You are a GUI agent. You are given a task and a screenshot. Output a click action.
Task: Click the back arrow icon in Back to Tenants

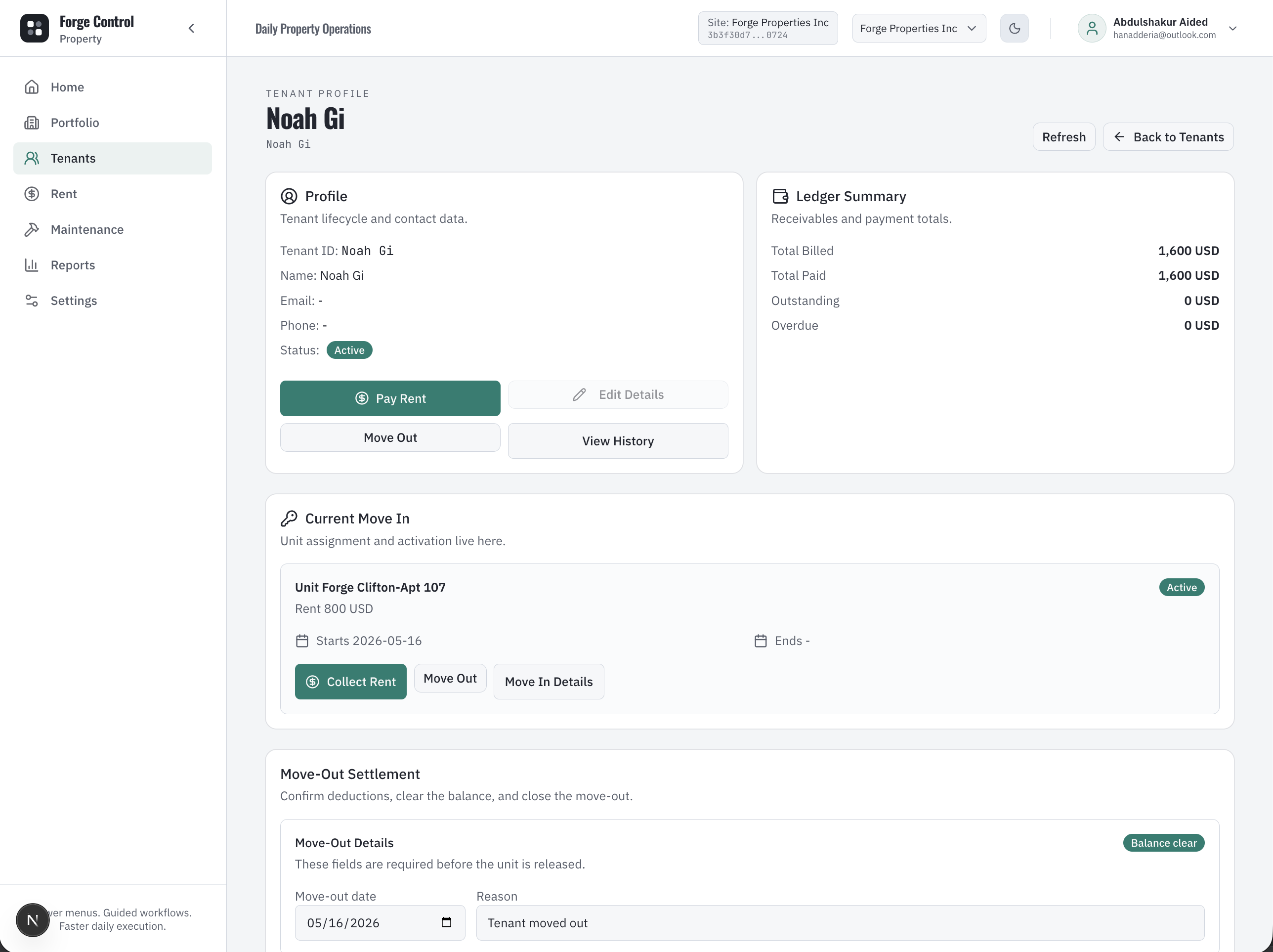(x=1119, y=137)
